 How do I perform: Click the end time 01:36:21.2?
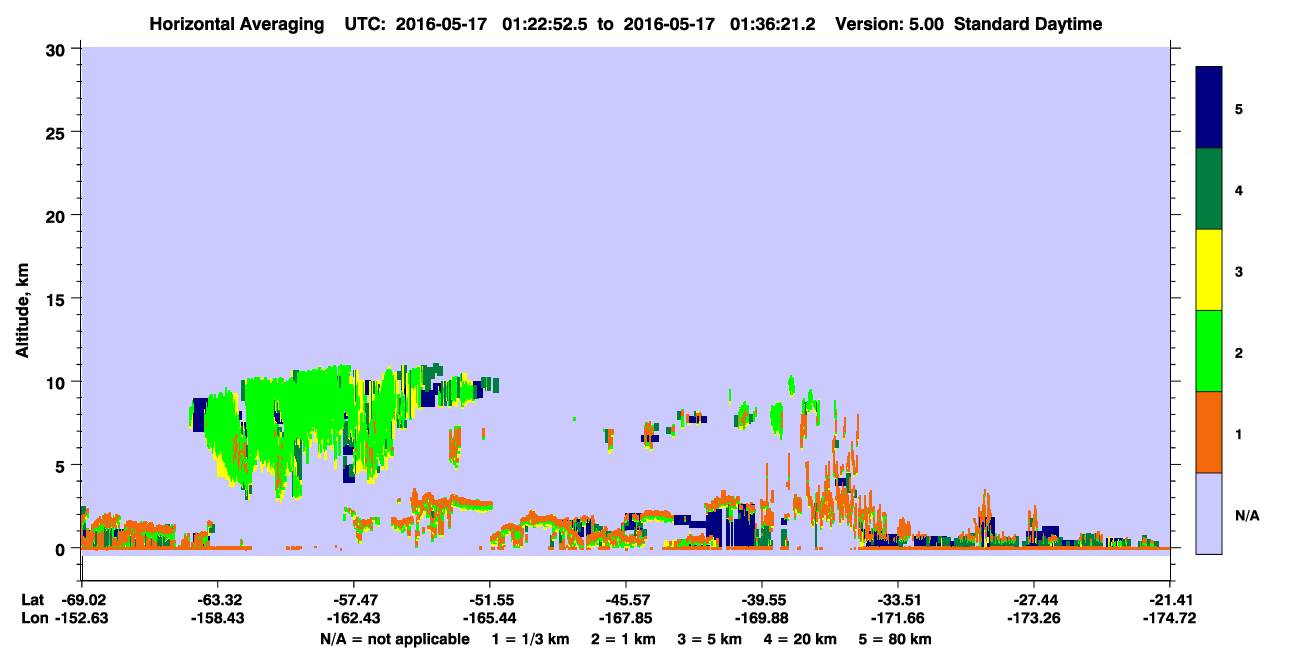point(775,24)
